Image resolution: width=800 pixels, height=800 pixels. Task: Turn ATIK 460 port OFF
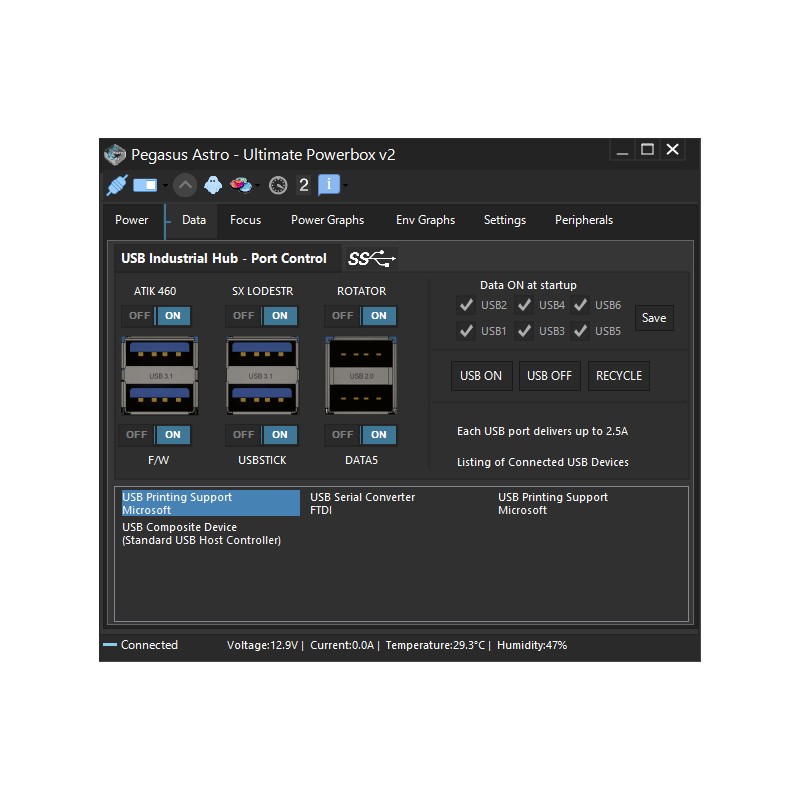tap(139, 316)
